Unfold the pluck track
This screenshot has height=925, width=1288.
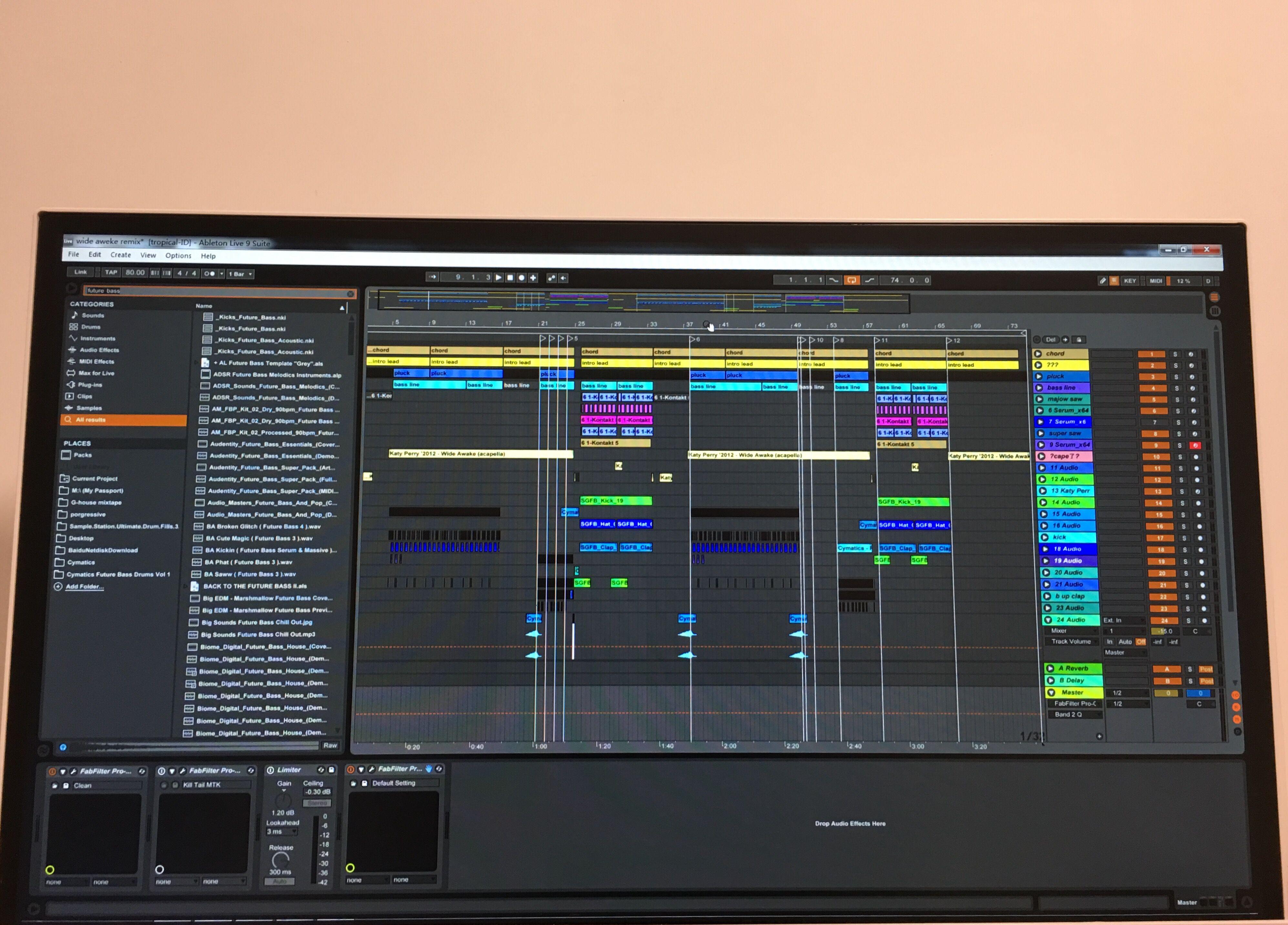(1039, 376)
